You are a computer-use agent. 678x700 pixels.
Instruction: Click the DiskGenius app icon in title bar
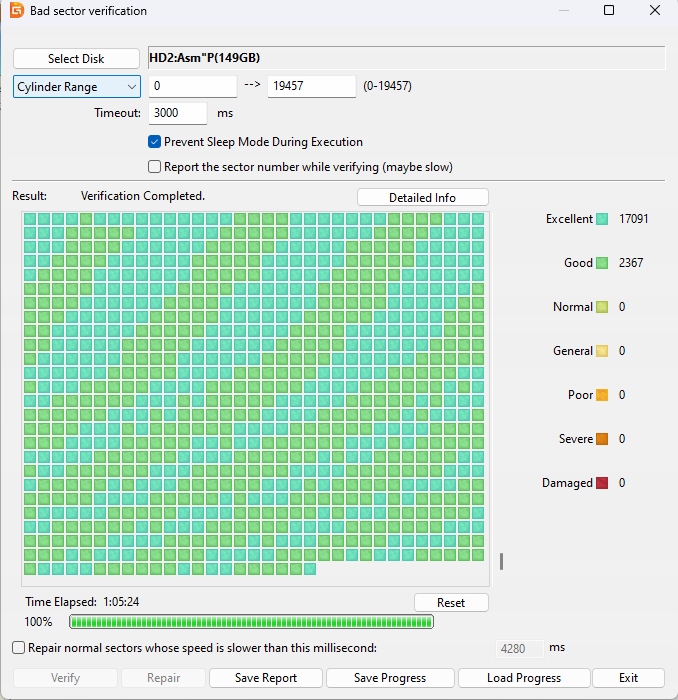tap(16, 11)
